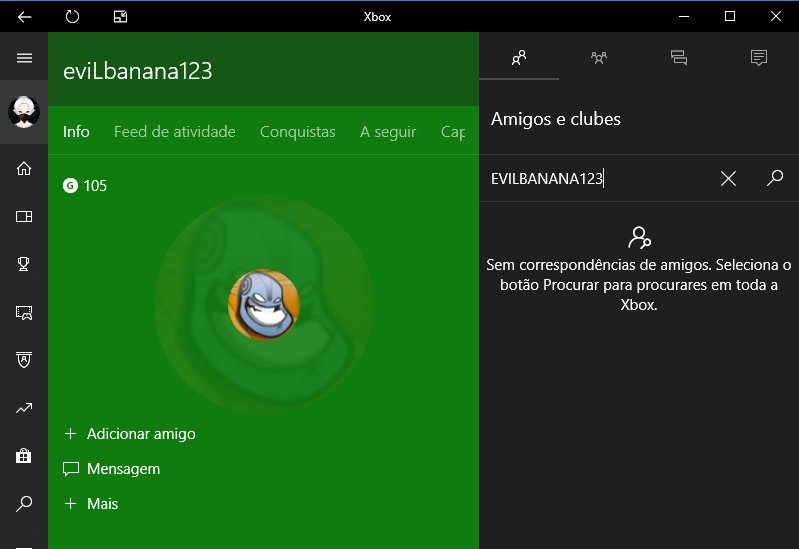Go to Home in the sidebar
Screen dimensions: 799x549
[24, 168]
